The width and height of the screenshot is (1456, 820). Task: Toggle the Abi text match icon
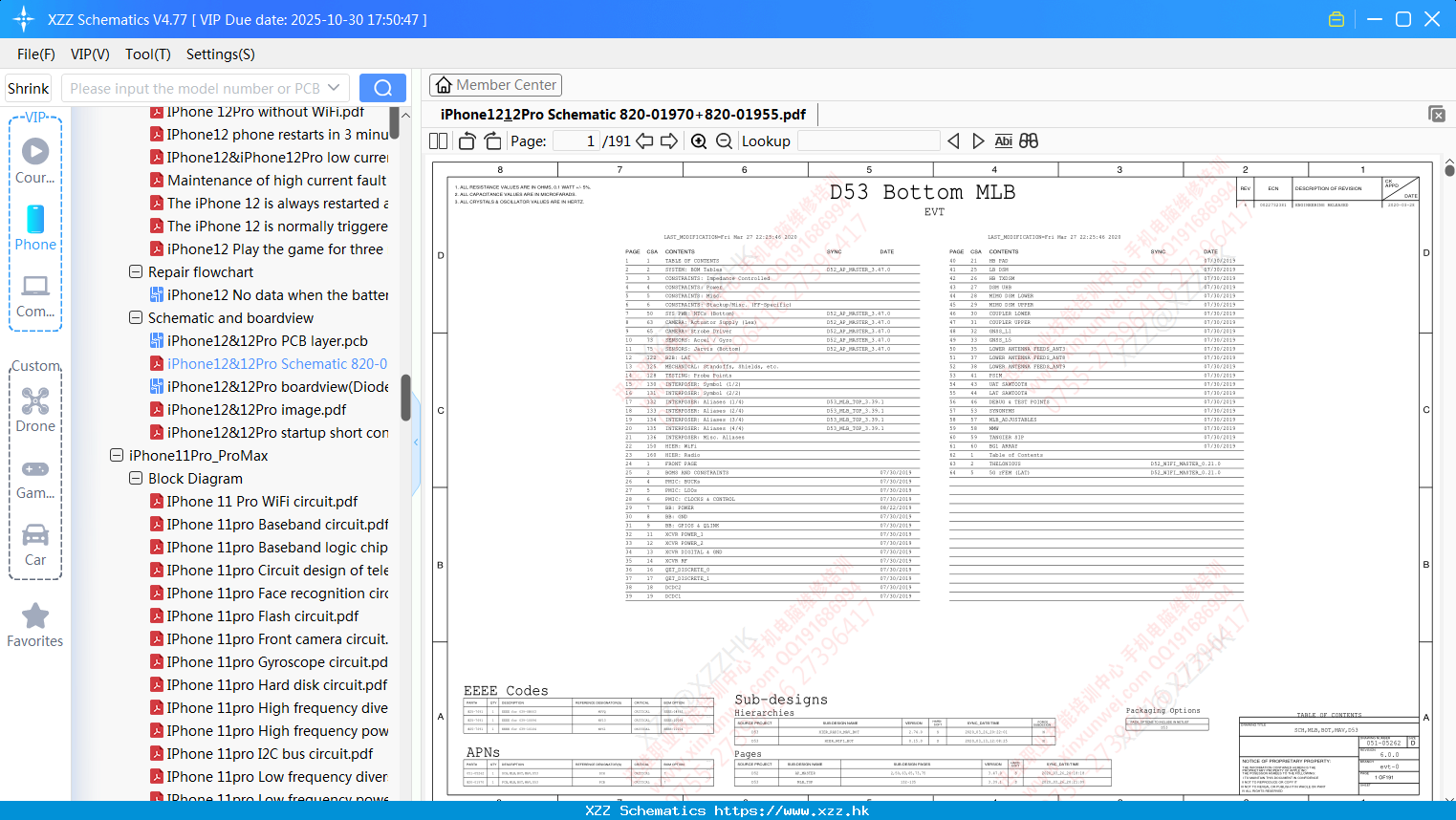tap(1003, 140)
